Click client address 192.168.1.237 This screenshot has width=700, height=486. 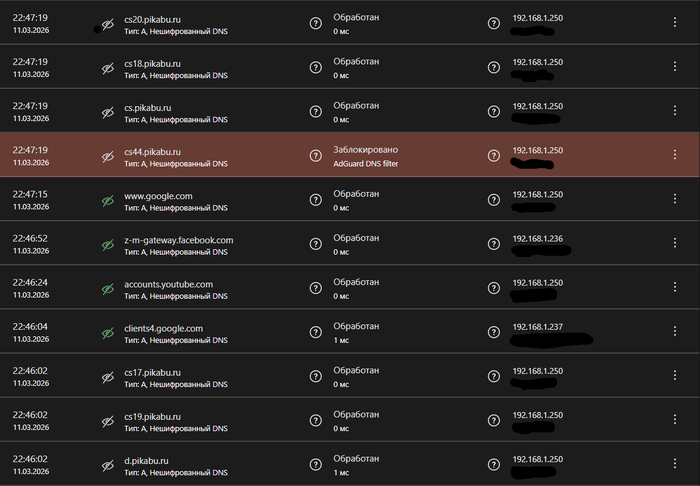(x=537, y=326)
